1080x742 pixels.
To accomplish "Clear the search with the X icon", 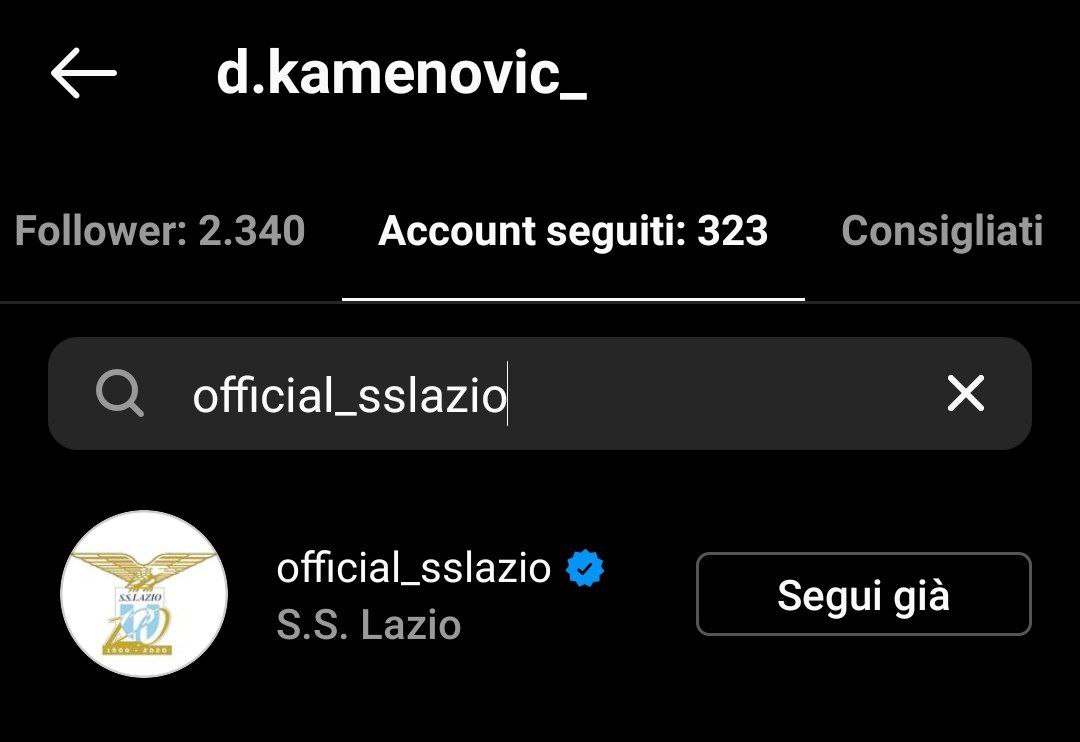I will coord(966,393).
